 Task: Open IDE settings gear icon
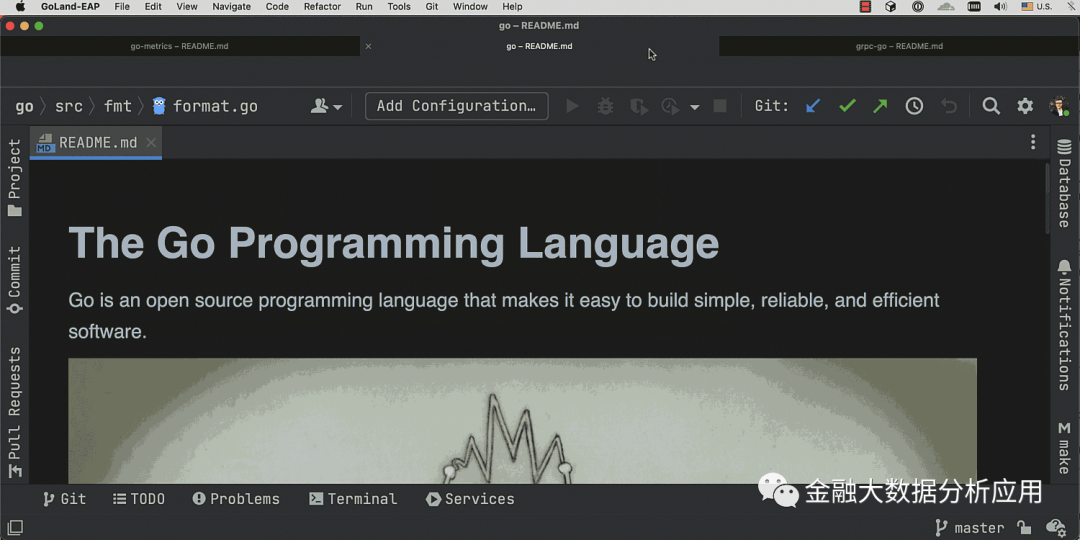tap(1025, 106)
